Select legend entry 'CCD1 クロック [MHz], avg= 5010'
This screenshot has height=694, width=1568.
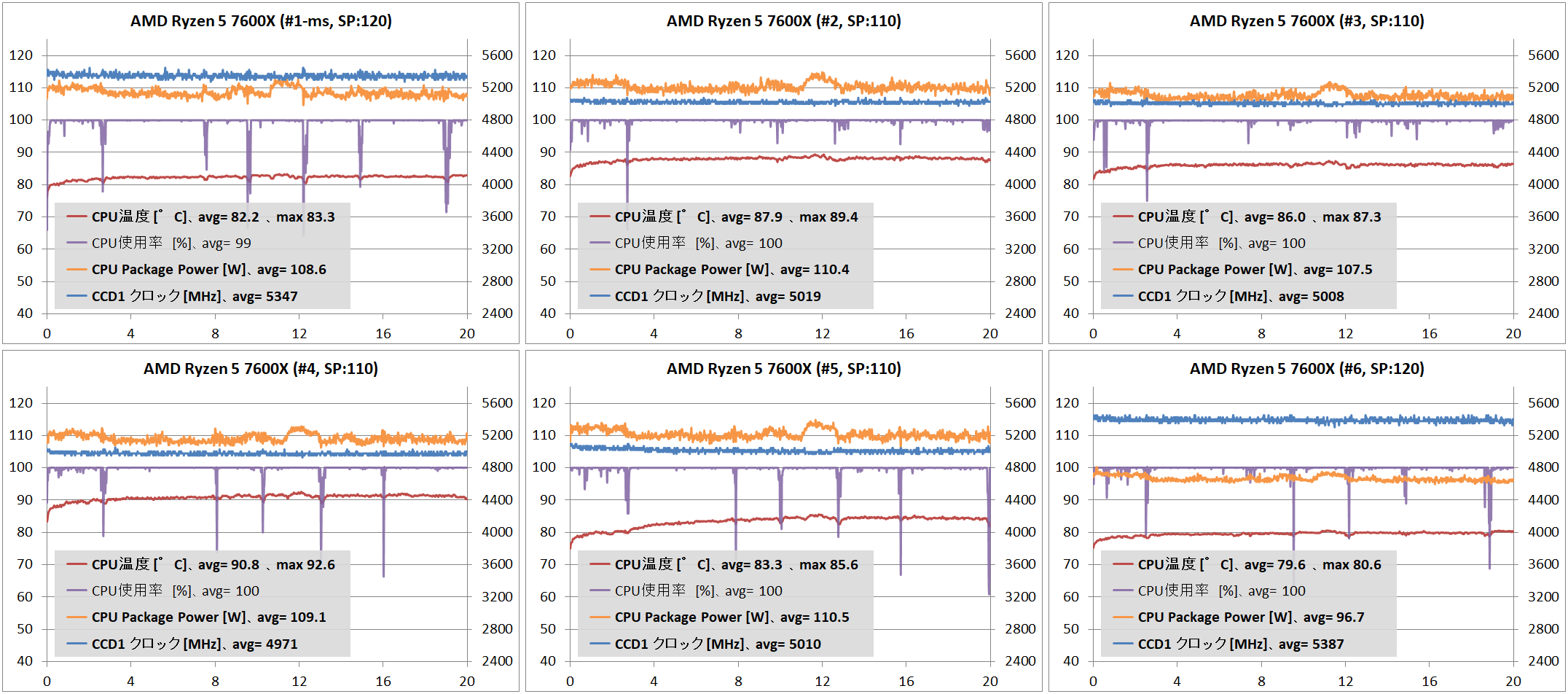[705, 644]
